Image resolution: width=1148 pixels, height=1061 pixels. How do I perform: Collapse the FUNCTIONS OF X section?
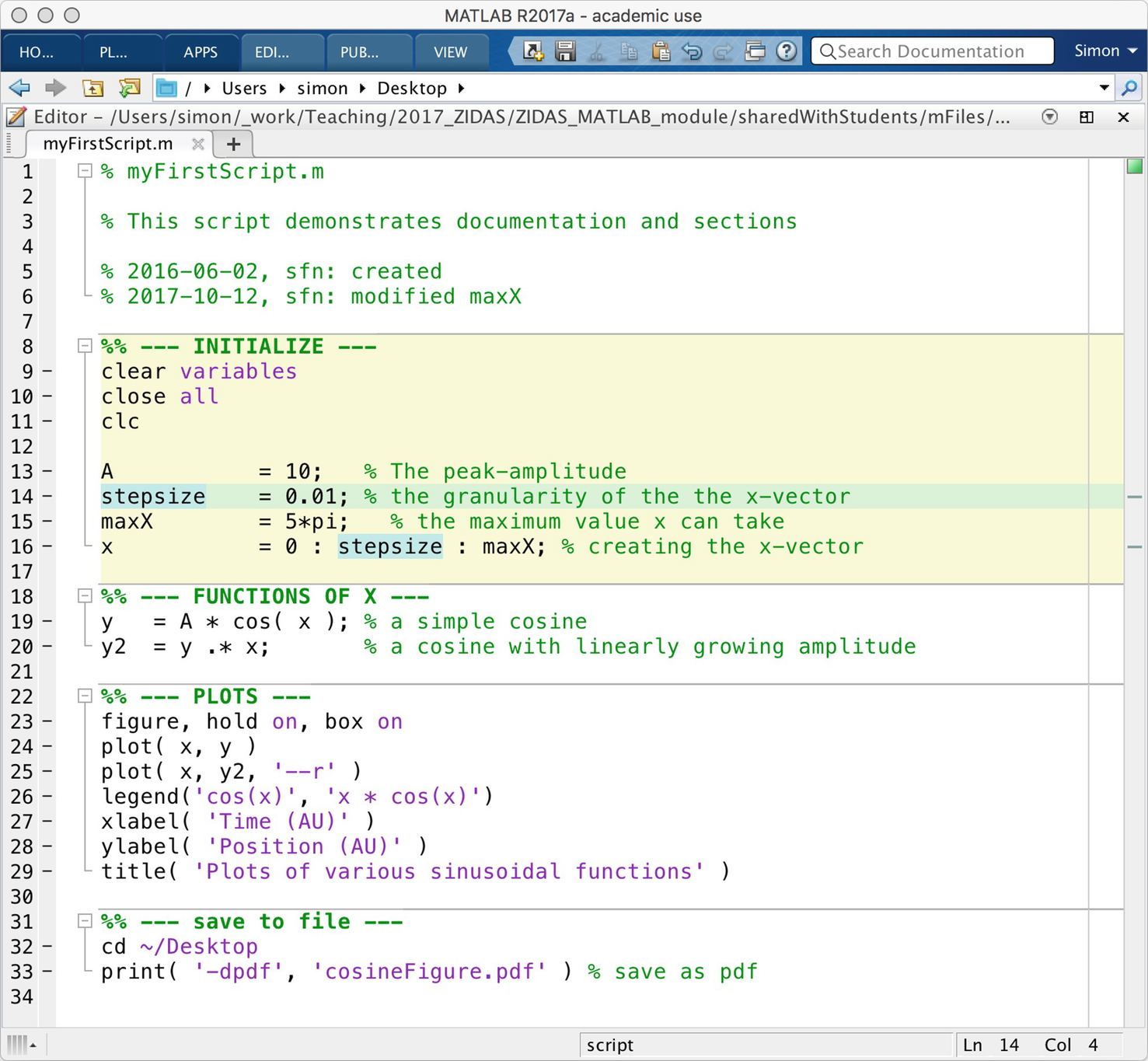pos(85,596)
